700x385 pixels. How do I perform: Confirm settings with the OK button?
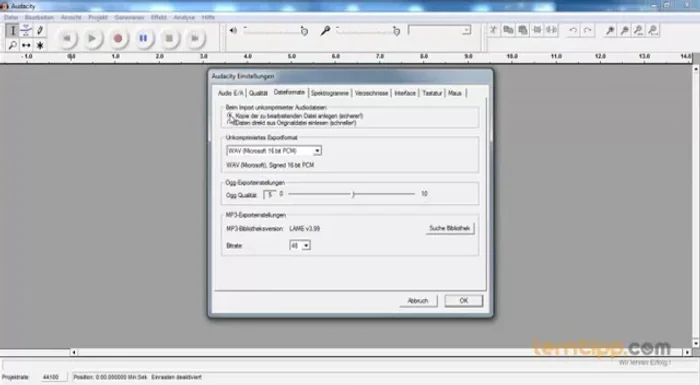pos(464,301)
